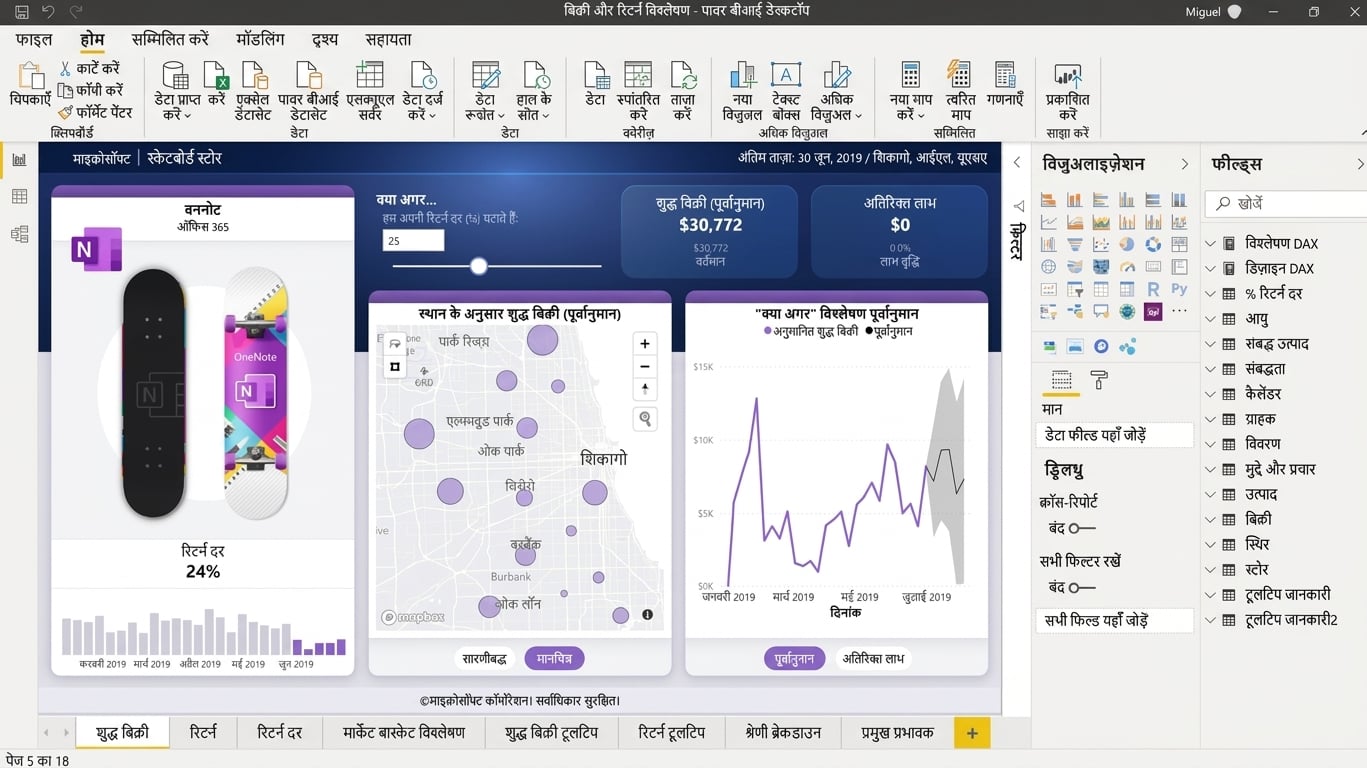Switch to Report view in left sidebar

click(x=19, y=159)
